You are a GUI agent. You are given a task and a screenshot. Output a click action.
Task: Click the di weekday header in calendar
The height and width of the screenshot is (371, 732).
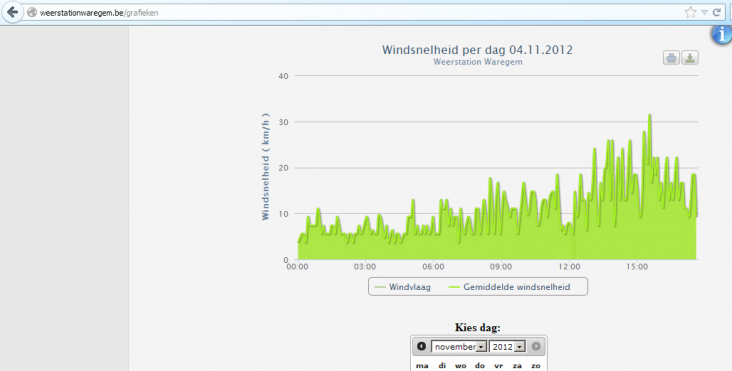[442, 366]
